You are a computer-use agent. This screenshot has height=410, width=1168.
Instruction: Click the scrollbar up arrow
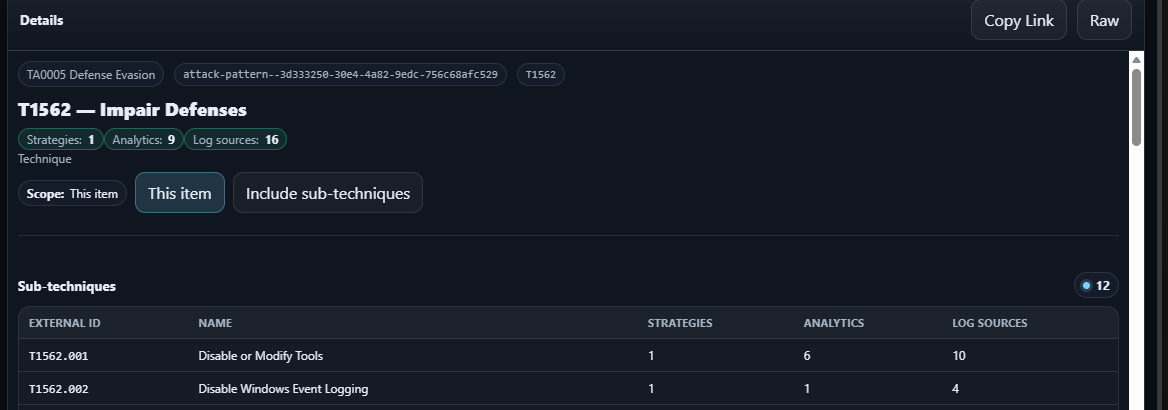(x=1136, y=60)
